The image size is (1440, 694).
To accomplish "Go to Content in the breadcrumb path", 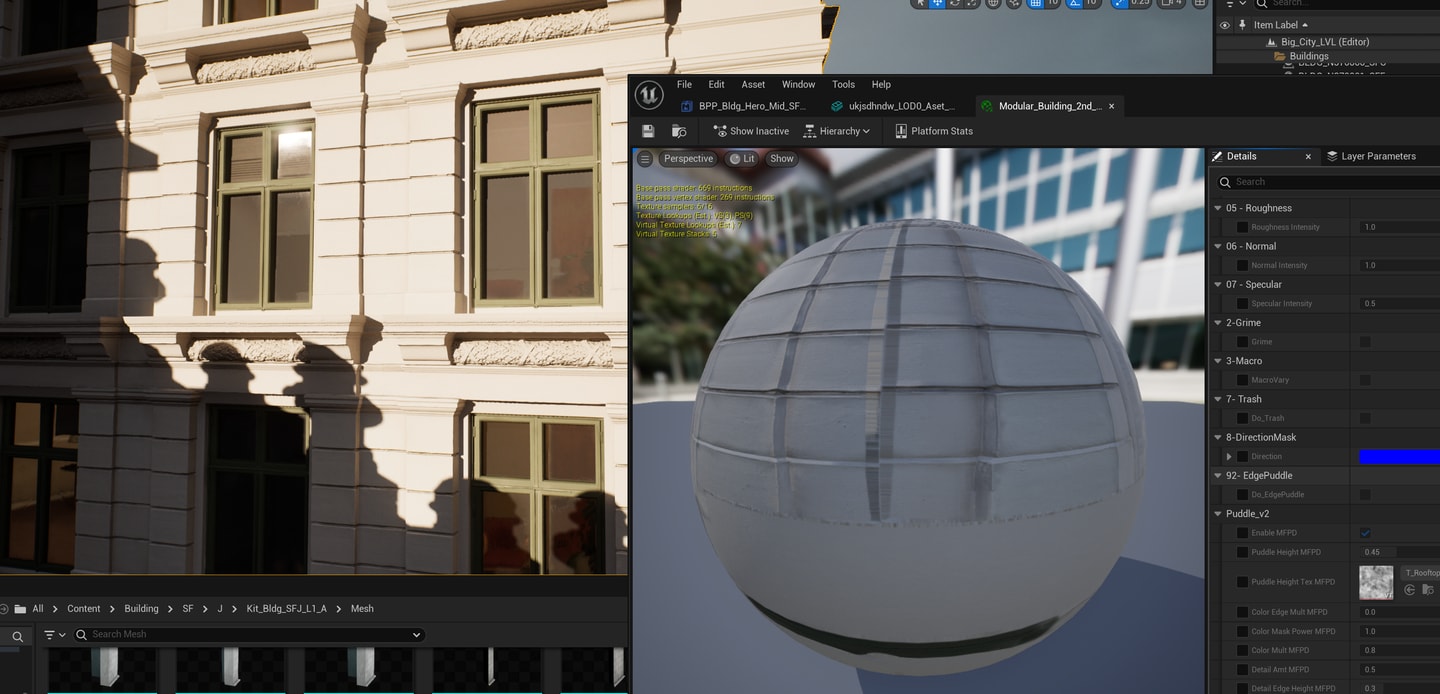I will [84, 609].
